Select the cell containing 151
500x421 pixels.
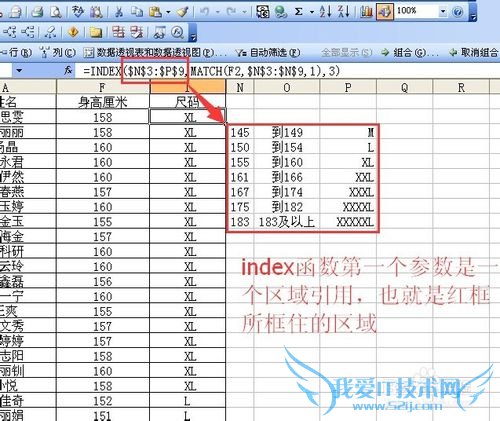tap(103, 415)
